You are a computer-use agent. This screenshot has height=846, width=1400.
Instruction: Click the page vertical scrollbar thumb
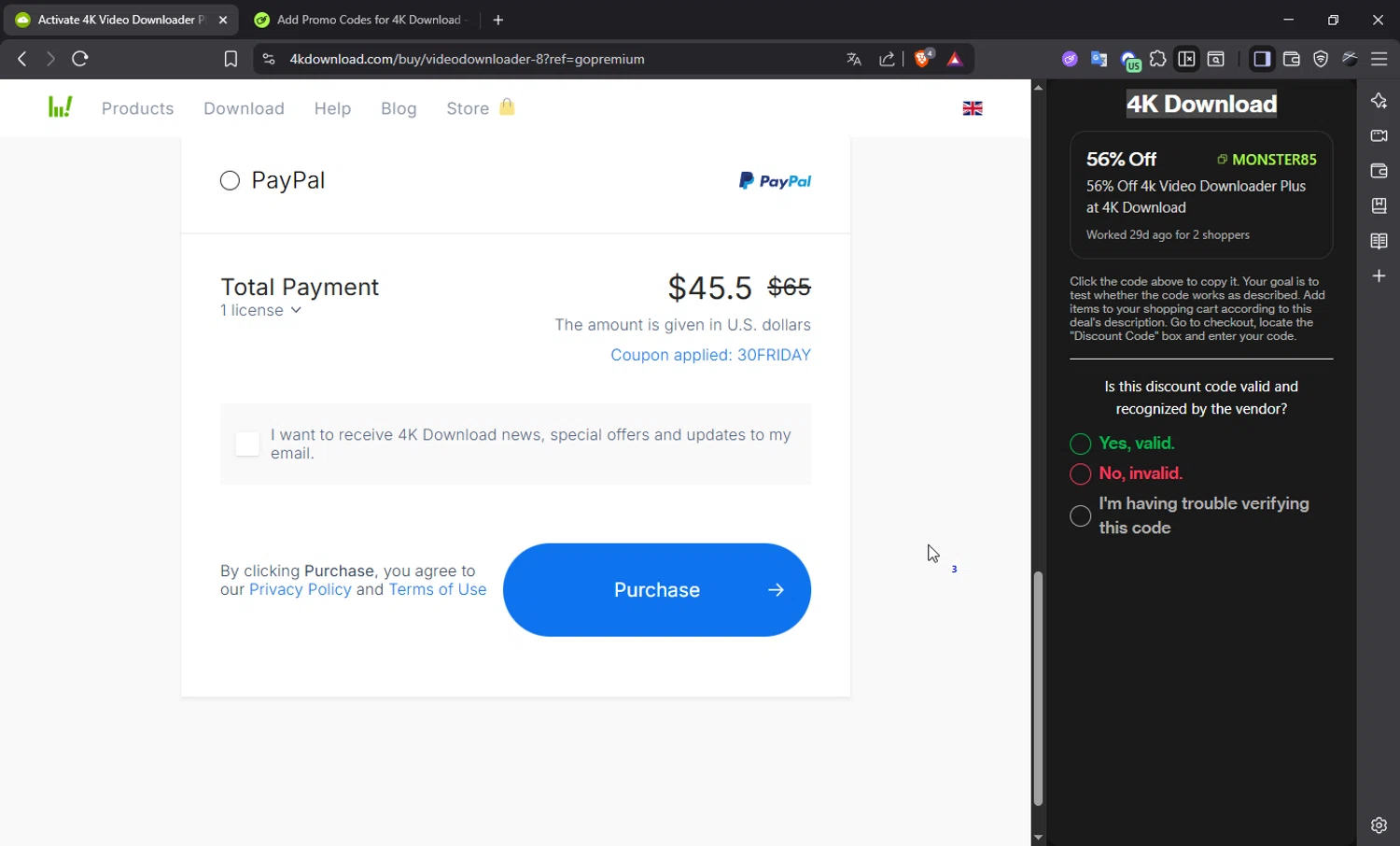point(1038,688)
